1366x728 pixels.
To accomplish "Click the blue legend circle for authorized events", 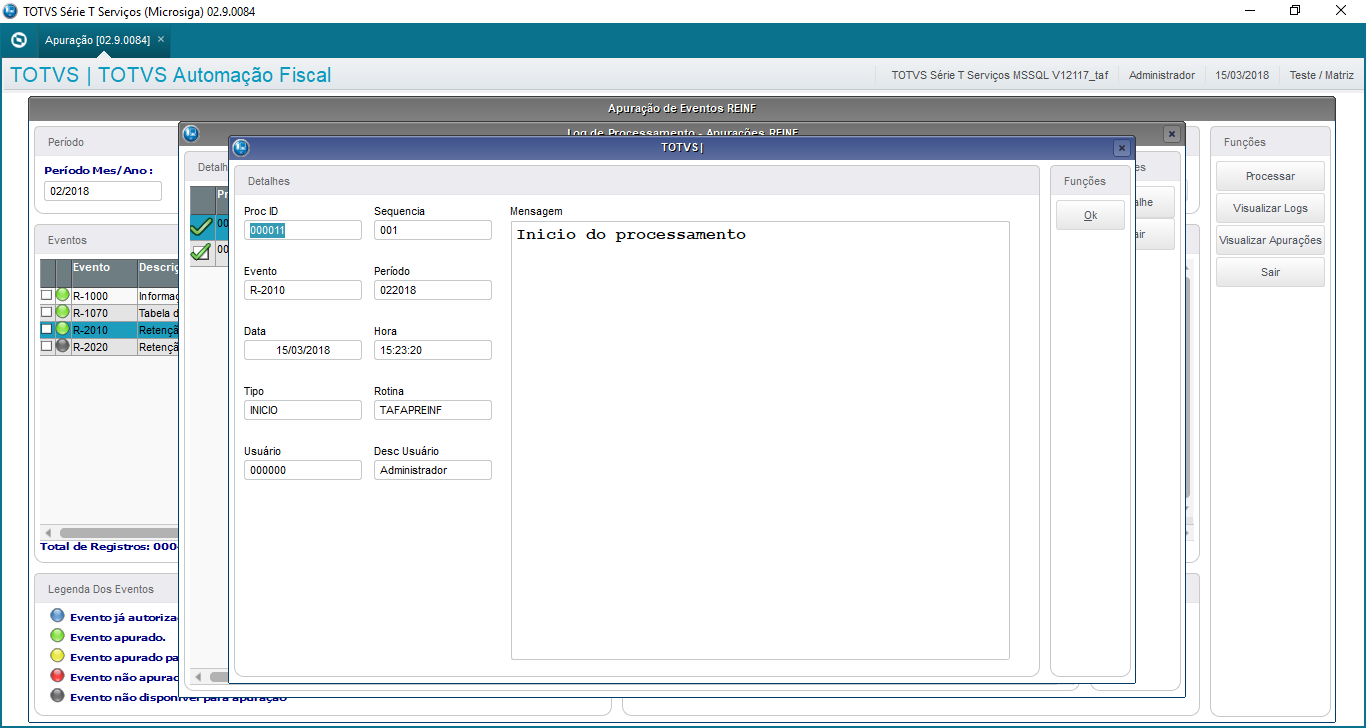I will point(57,616).
